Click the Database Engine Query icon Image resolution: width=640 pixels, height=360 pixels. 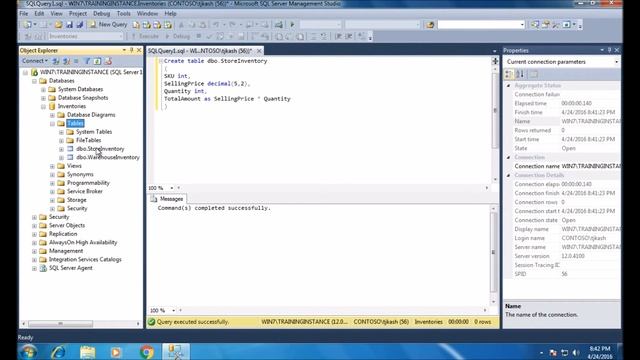click(136, 25)
